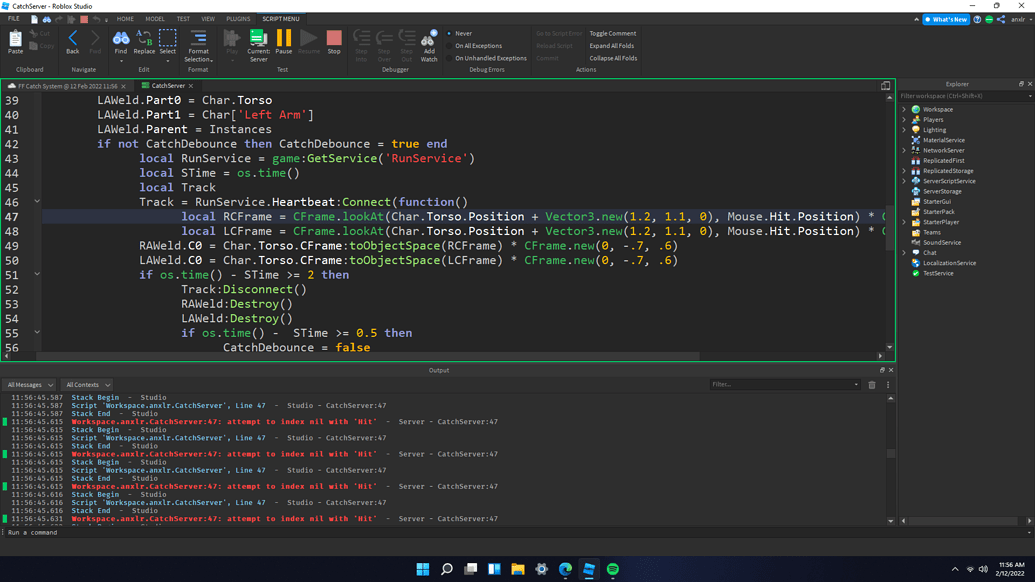Select the Never debug errors option
Viewport: 1035px width, 582px height.
click(x=459, y=34)
